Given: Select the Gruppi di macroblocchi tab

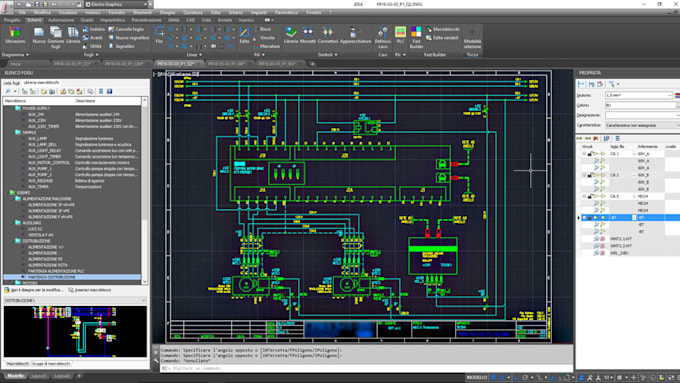Looking at the screenshot, I should click(51, 363).
